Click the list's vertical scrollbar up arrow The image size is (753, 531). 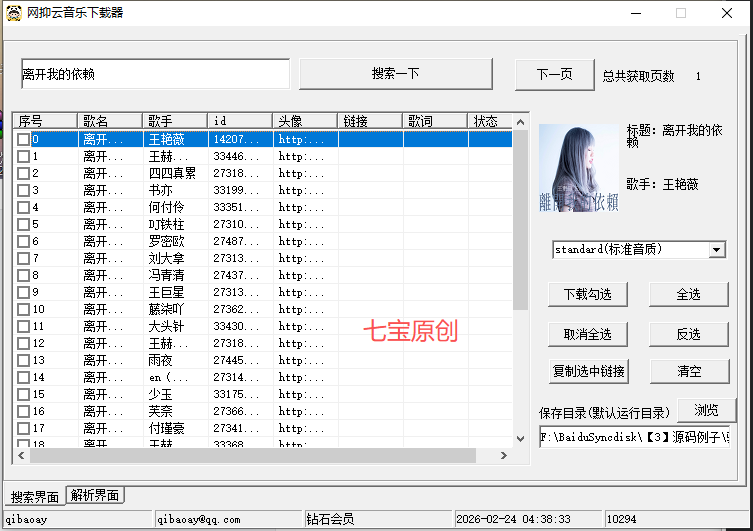click(x=520, y=122)
